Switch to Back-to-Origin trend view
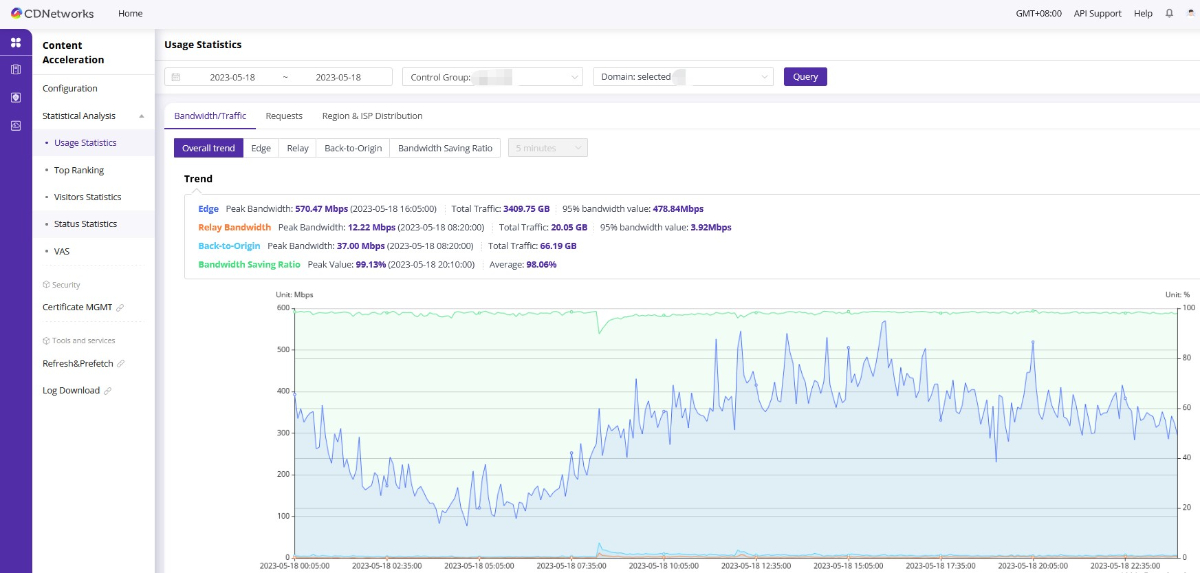The width and height of the screenshot is (1200, 573). pos(352,148)
